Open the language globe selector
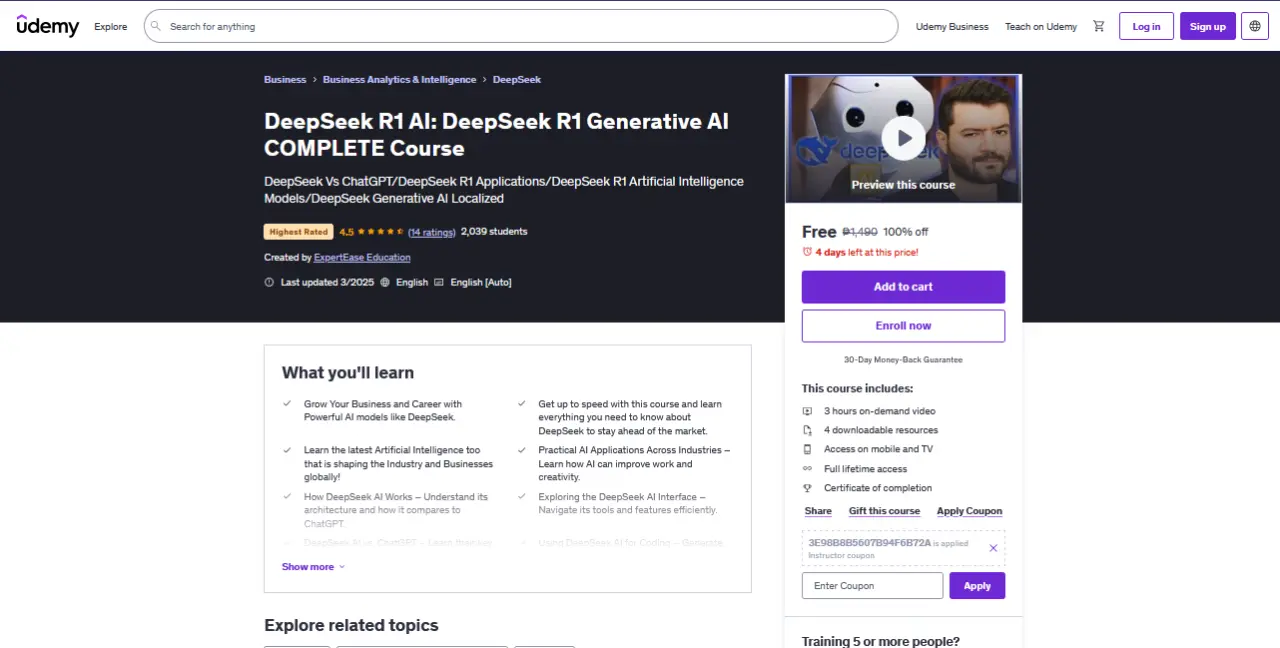This screenshot has width=1280, height=648. coord(1255,26)
